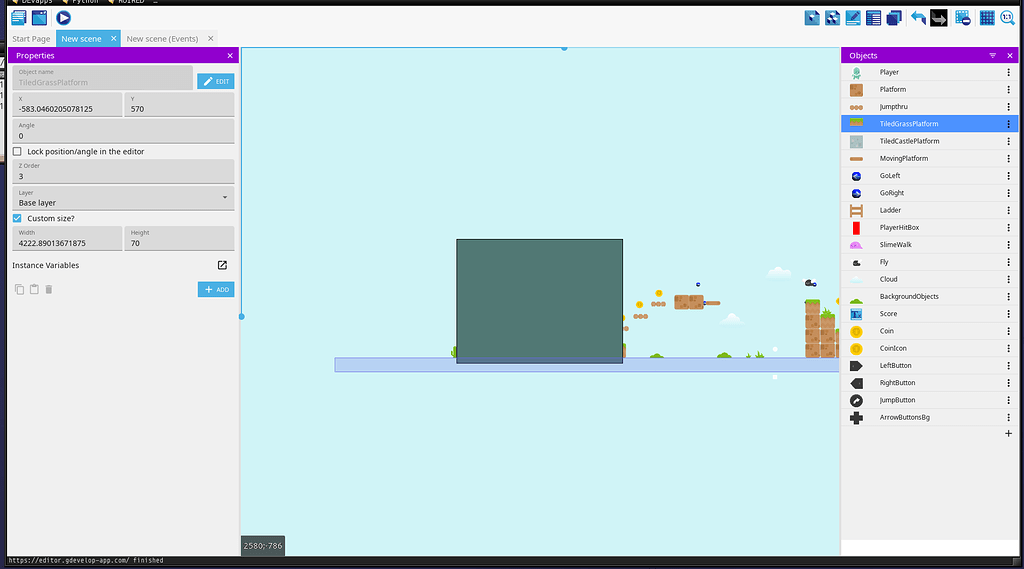Click the Width input field
Viewport: 1024px width, 569px height.
67,238
